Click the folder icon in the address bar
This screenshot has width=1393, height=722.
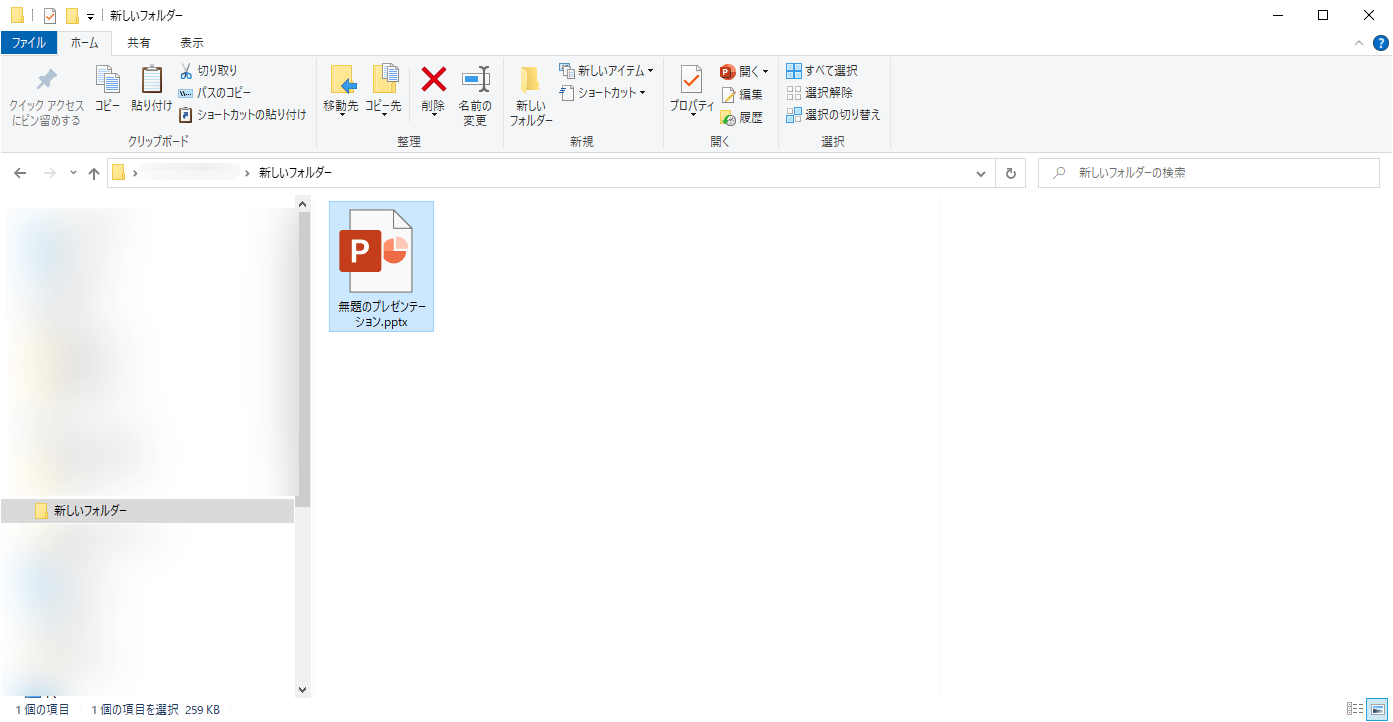pyautogui.click(x=119, y=173)
